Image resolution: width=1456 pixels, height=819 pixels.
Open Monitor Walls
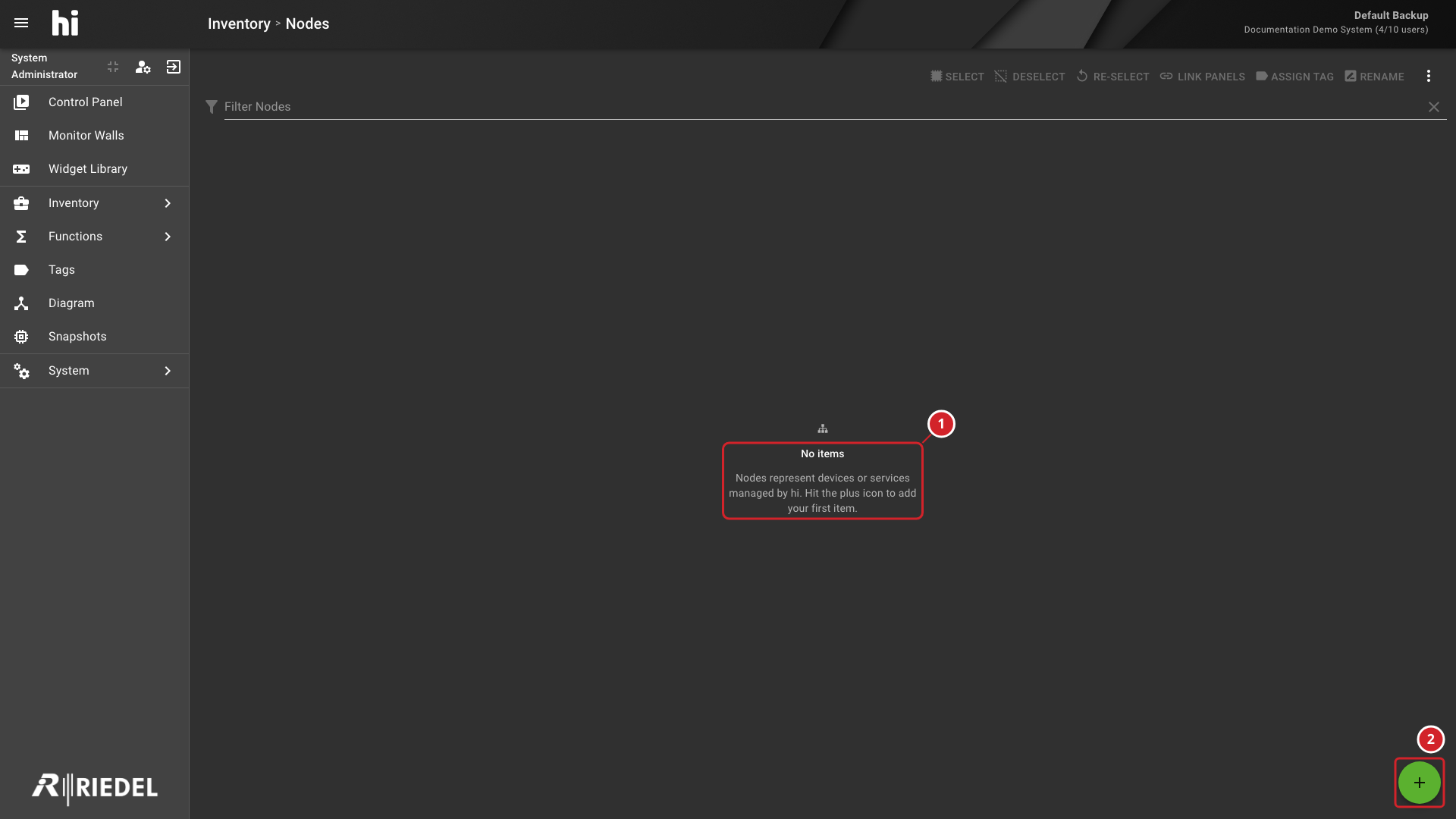click(94, 135)
